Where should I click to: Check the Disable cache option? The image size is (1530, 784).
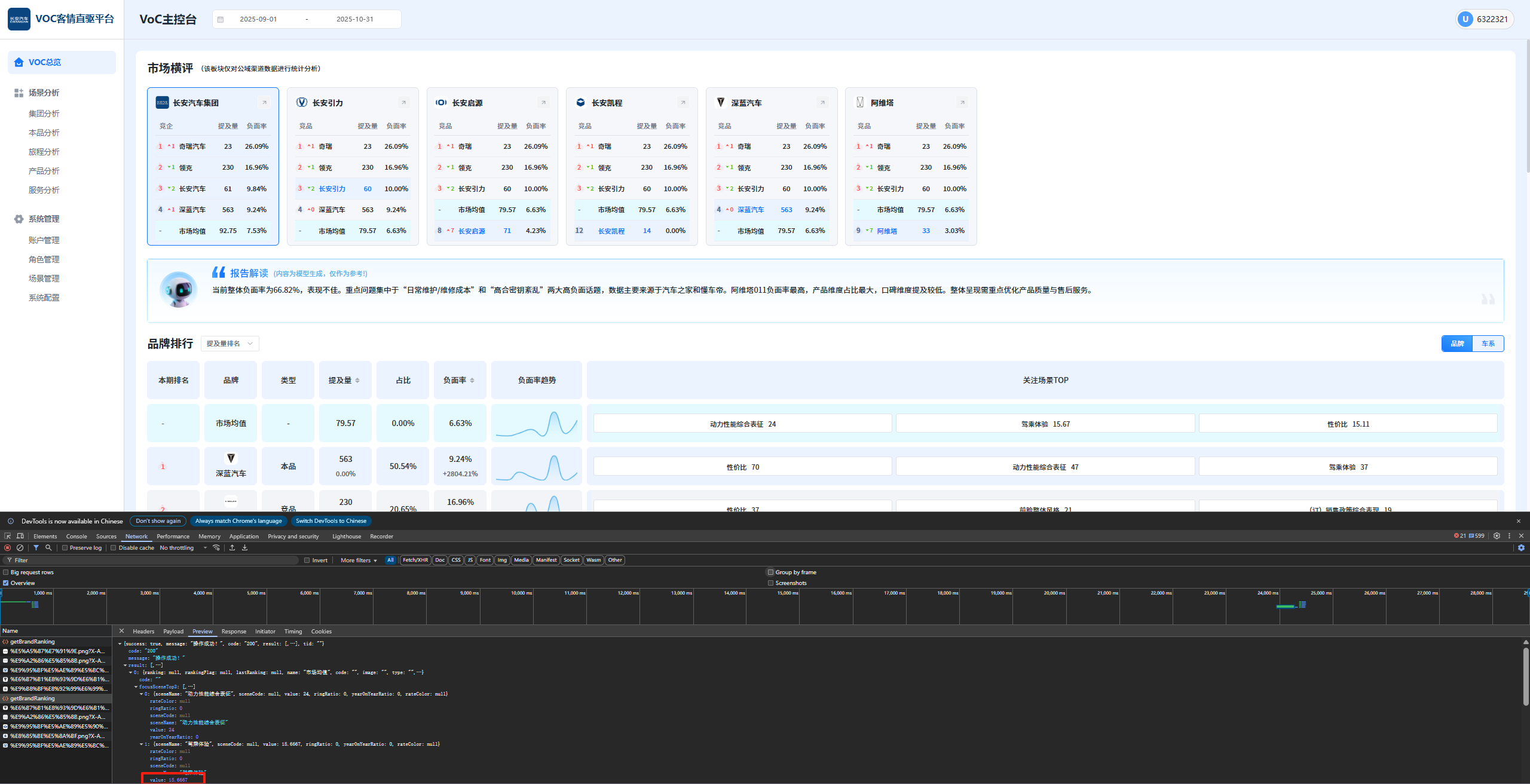[114, 548]
